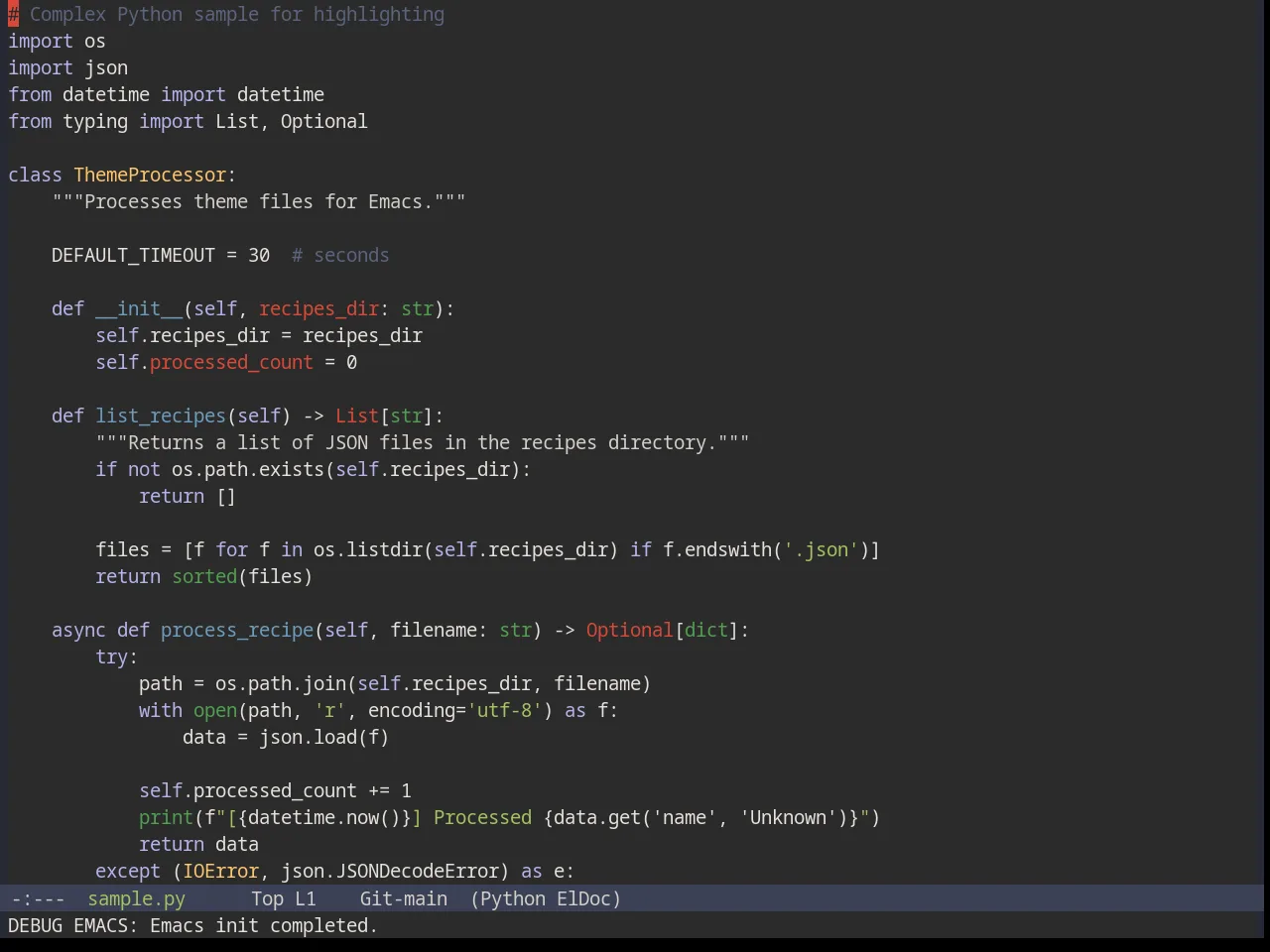This screenshot has width=1270, height=952.
Task: Click the async keyword
Action: [x=78, y=630]
